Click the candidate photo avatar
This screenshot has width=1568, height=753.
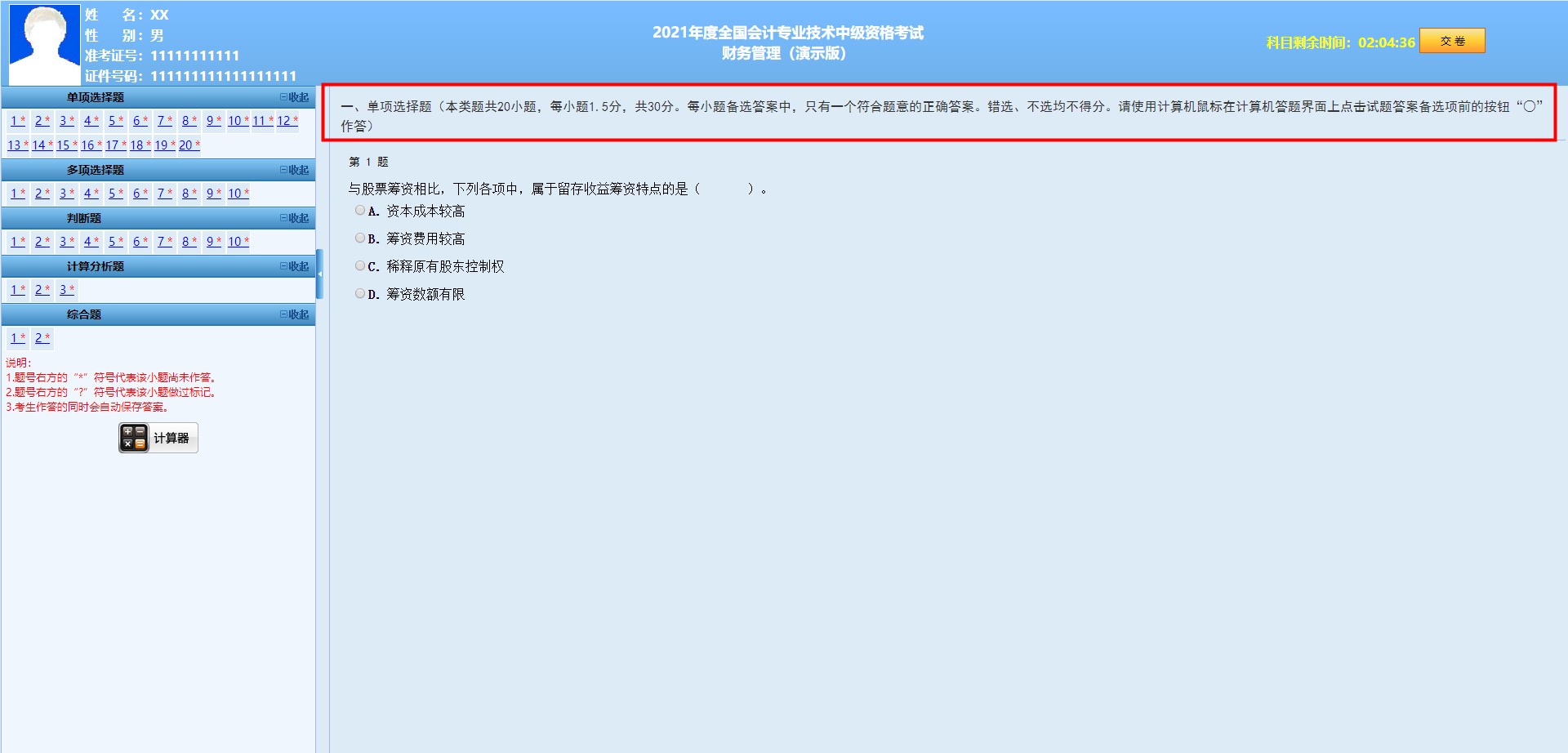[x=45, y=45]
